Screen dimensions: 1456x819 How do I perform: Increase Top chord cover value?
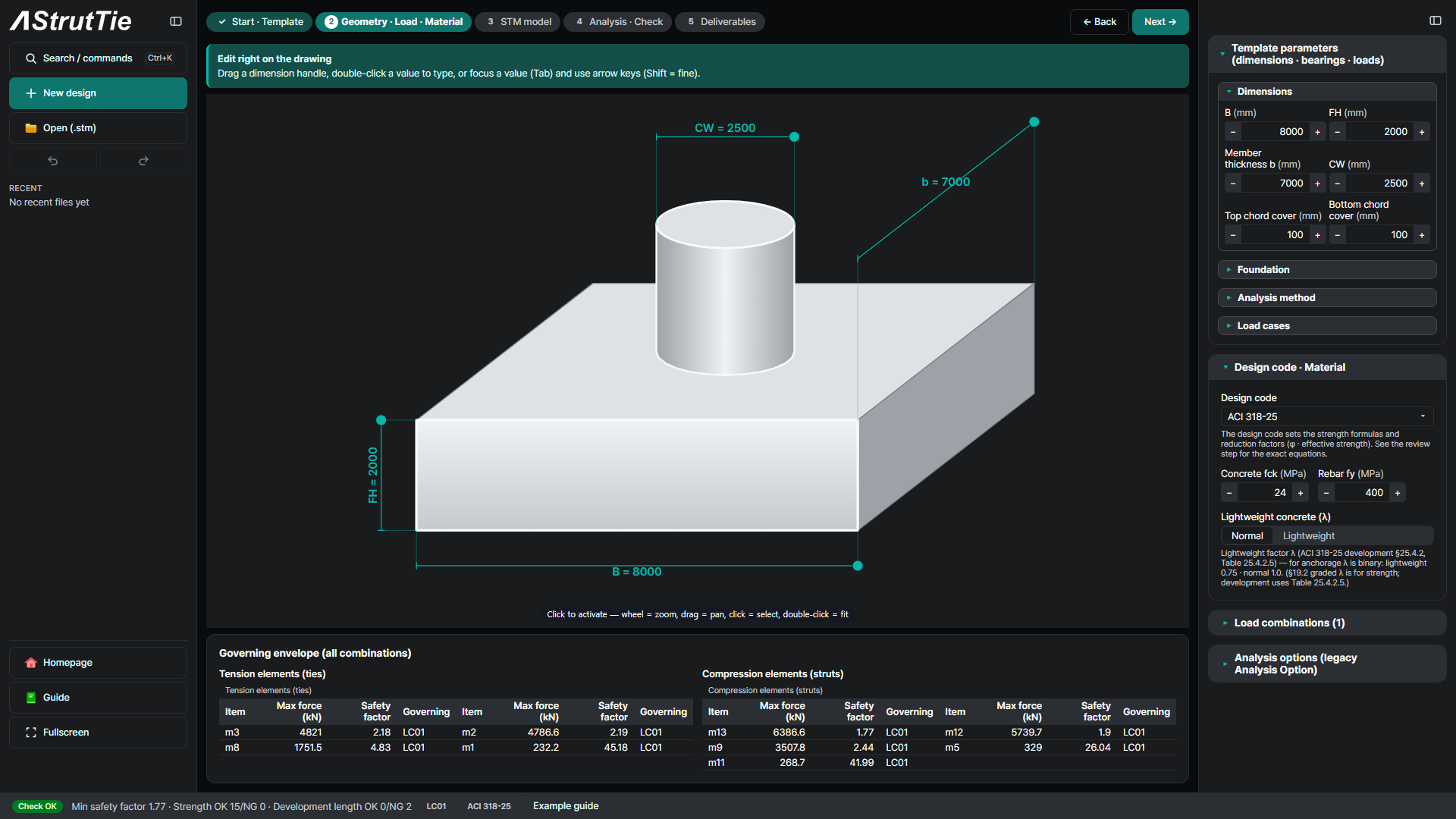pyautogui.click(x=1317, y=235)
